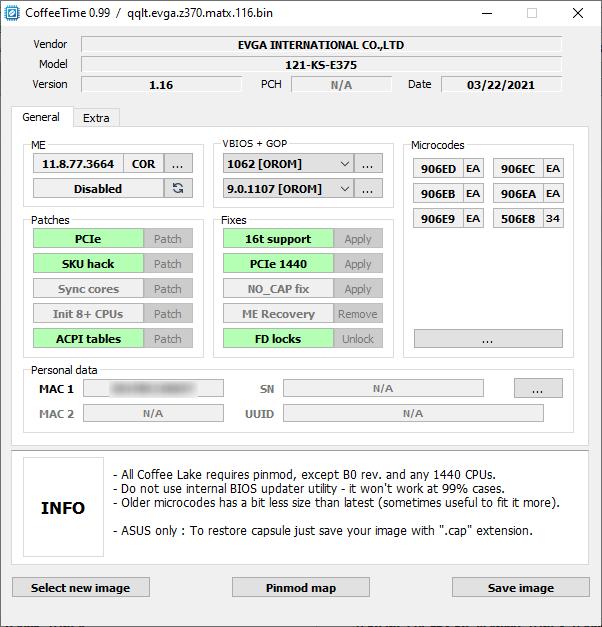Click the ME Recovery status label
The width and height of the screenshot is (602, 627).
coord(278,314)
